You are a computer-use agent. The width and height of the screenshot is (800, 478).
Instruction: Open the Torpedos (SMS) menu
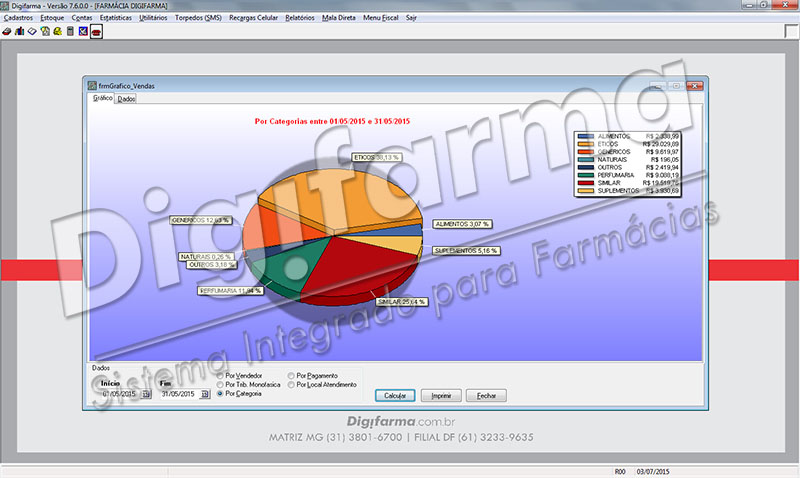198,18
